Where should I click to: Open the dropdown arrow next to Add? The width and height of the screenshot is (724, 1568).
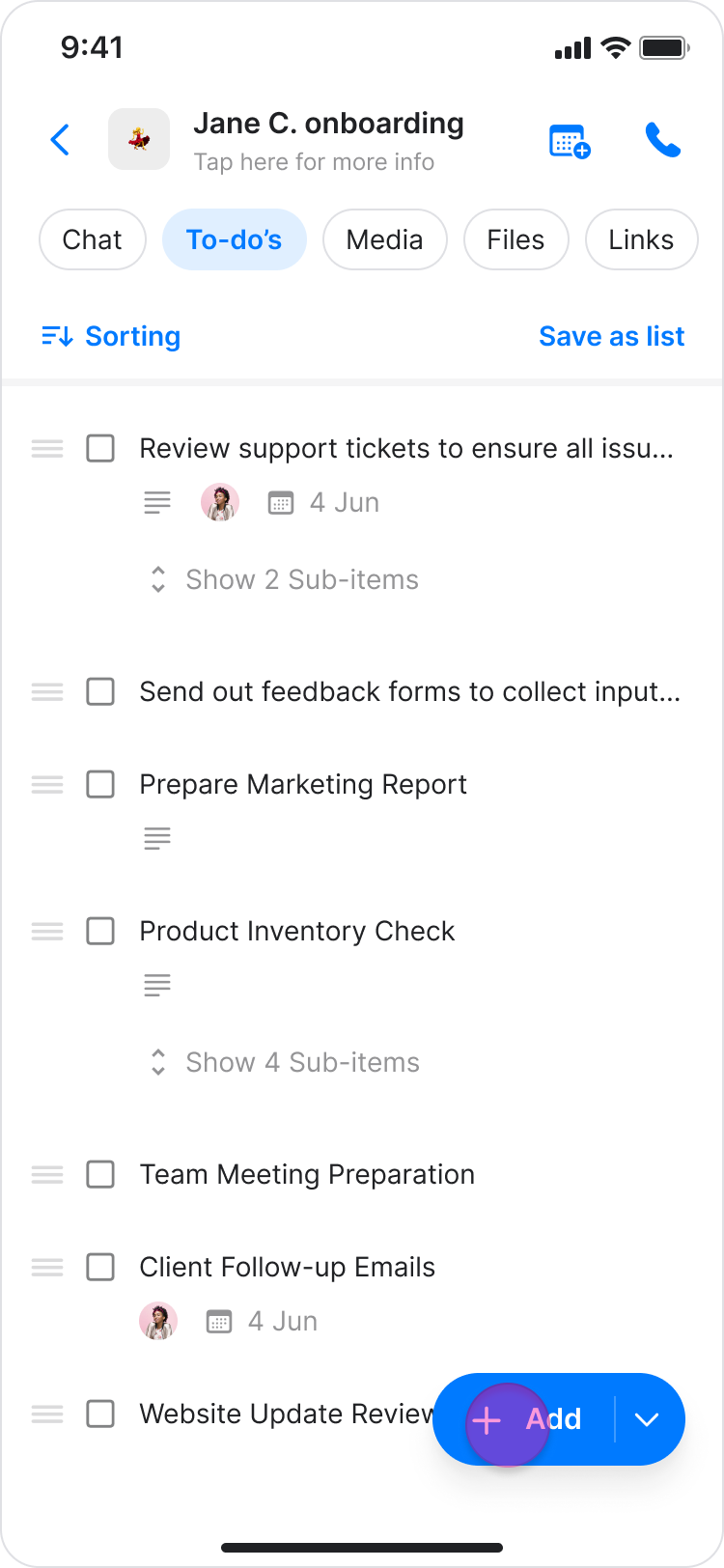[647, 1419]
